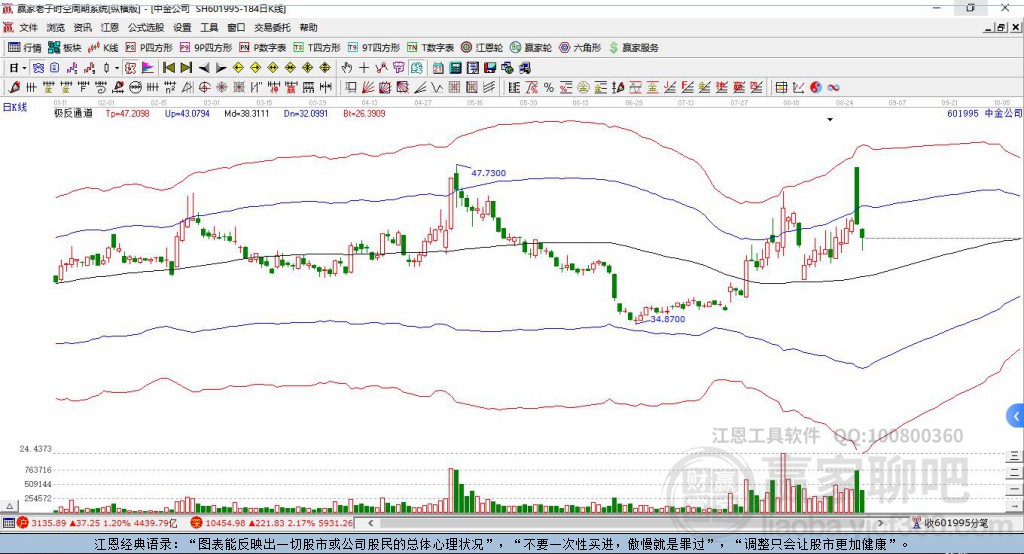Open the calculator icon
Image resolution: width=1024 pixels, height=554 pixels.
pos(455,68)
